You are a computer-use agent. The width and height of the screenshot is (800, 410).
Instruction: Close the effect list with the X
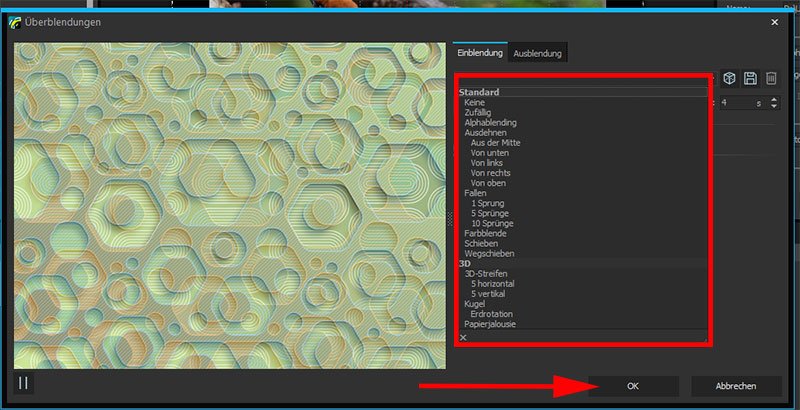462,338
